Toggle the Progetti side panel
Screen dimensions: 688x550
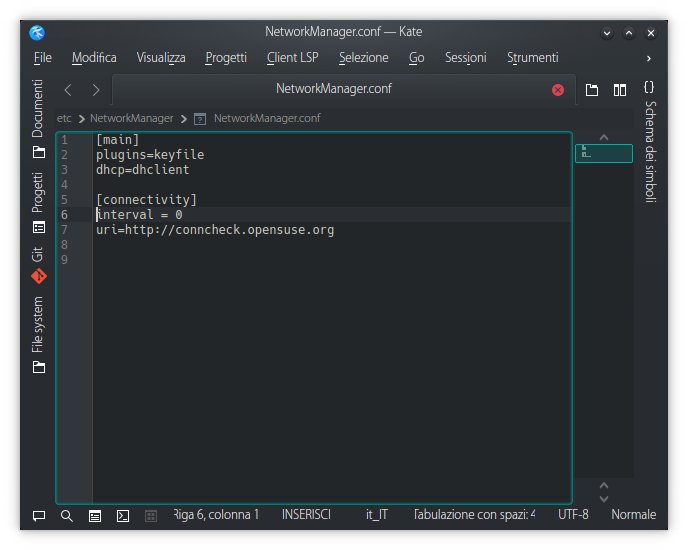pyautogui.click(x=38, y=203)
